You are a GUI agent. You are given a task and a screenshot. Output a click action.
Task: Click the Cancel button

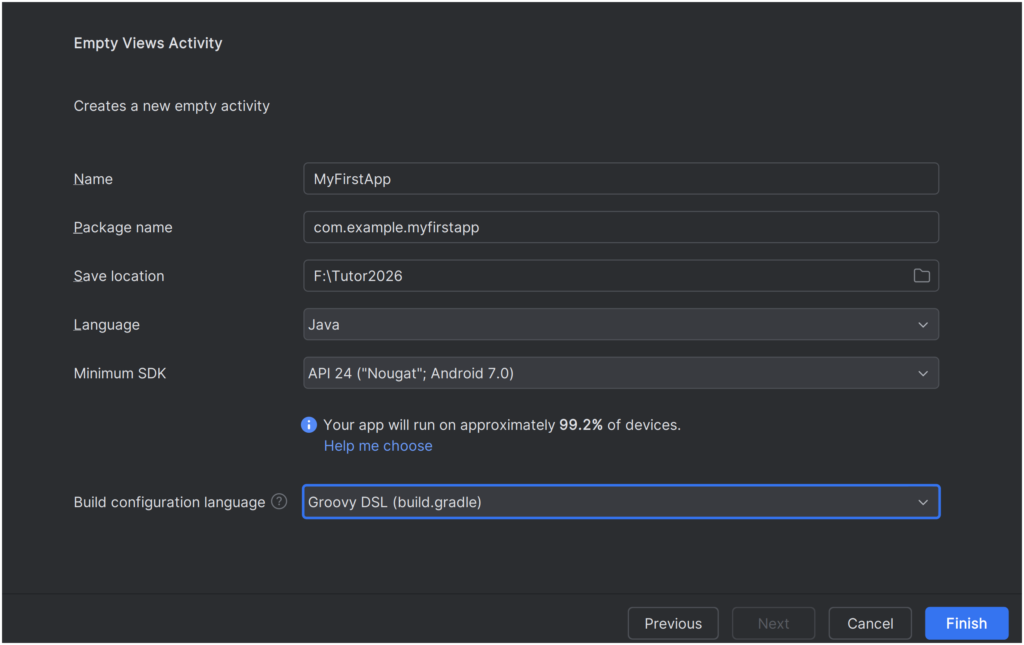click(870, 623)
